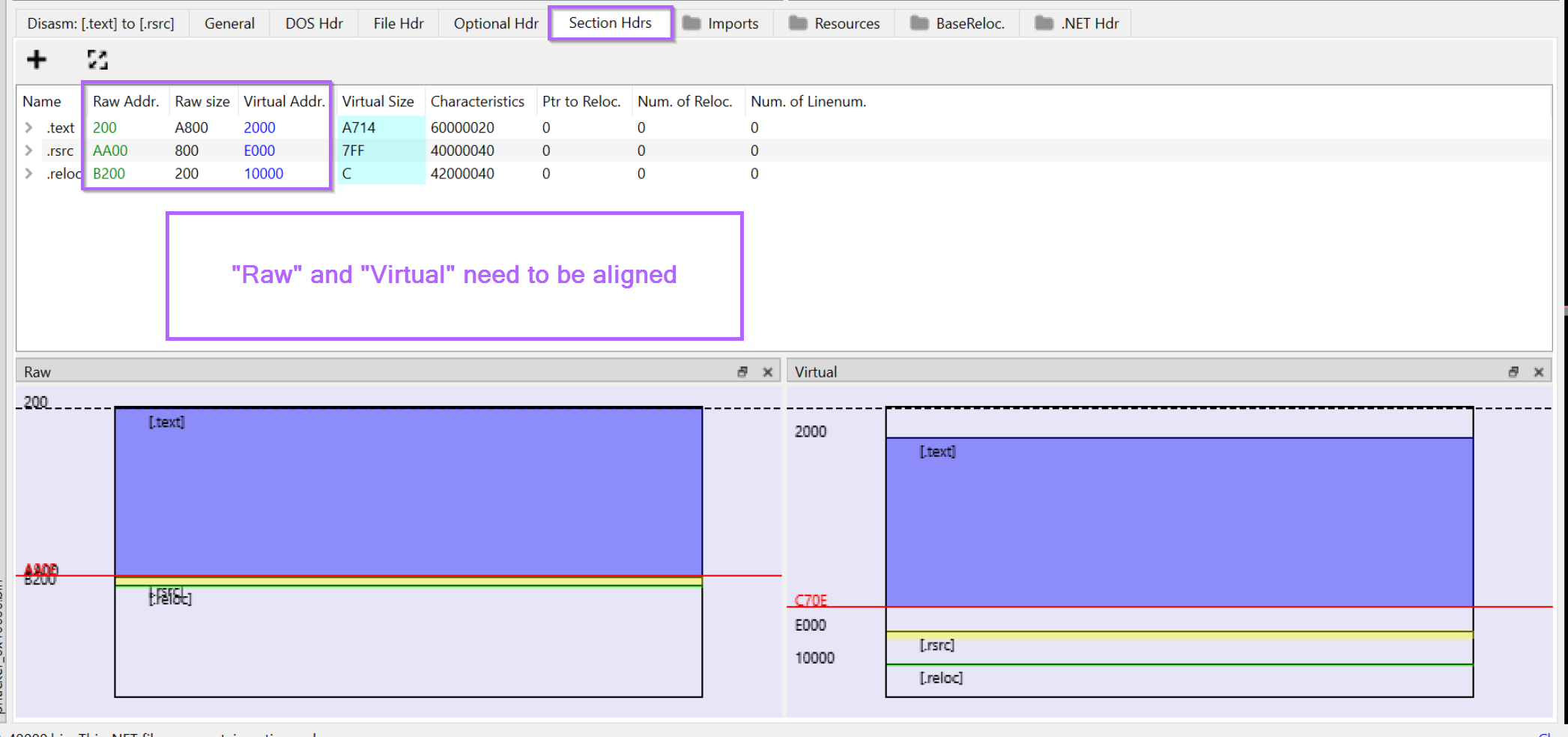Screen dimensions: 1568x737
Task: Select virtual size cell 7FF
Action: point(381,151)
